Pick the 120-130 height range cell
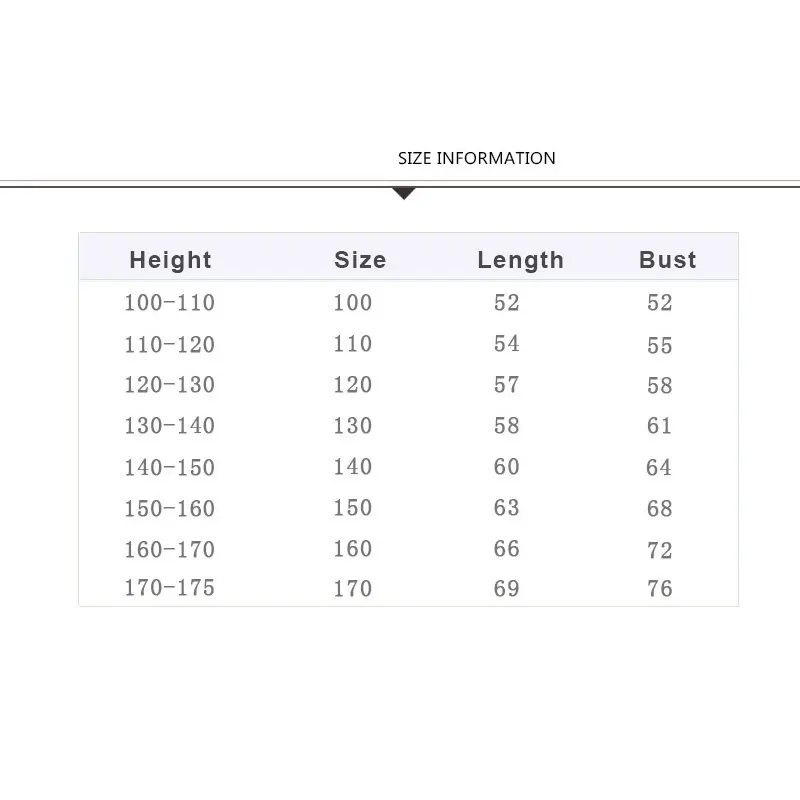The height and width of the screenshot is (800, 800). (x=169, y=385)
